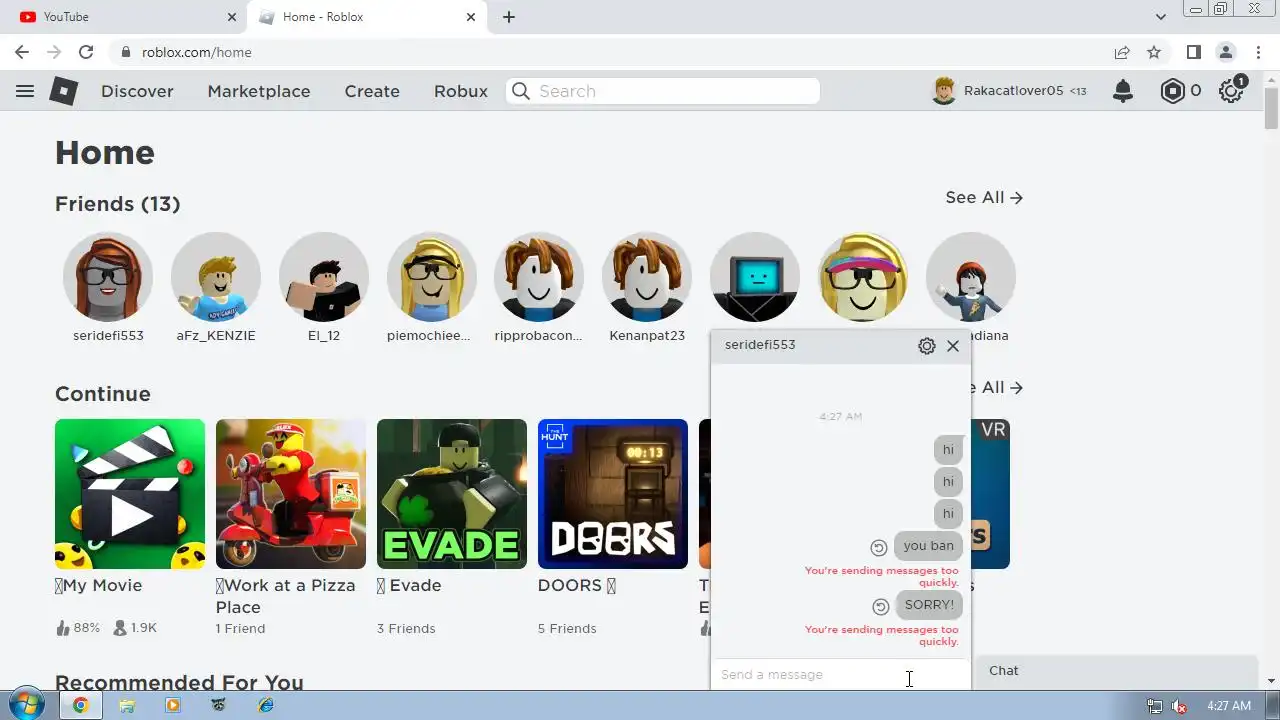This screenshot has width=1280, height=720.
Task: Click the Roblox logo in the header
Action: point(64,91)
